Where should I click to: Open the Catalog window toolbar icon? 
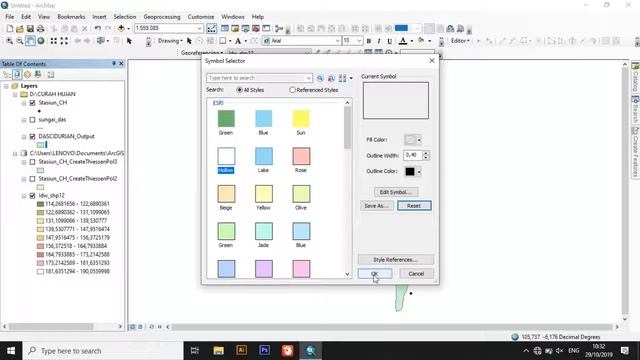235,29
